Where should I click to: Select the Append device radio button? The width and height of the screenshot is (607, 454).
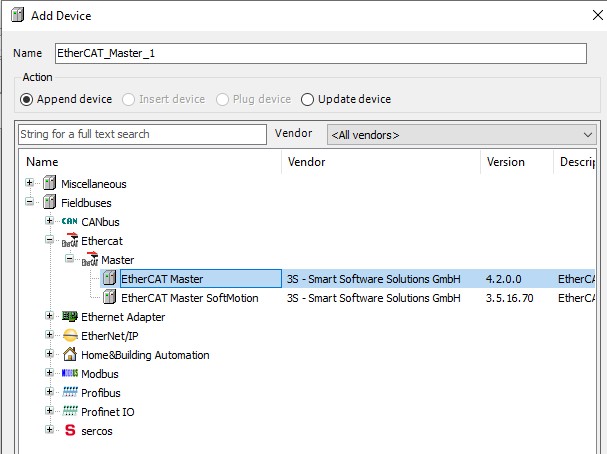[27, 99]
